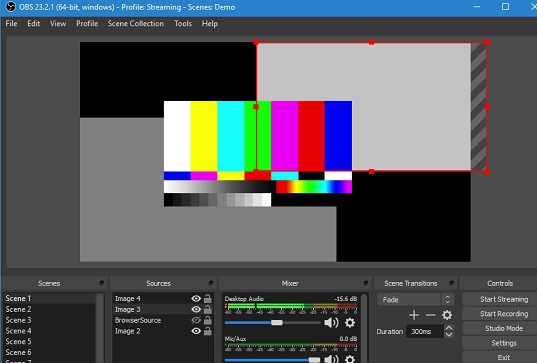Pop out the Mixer panel
The image size is (537, 363).
coord(366,283)
